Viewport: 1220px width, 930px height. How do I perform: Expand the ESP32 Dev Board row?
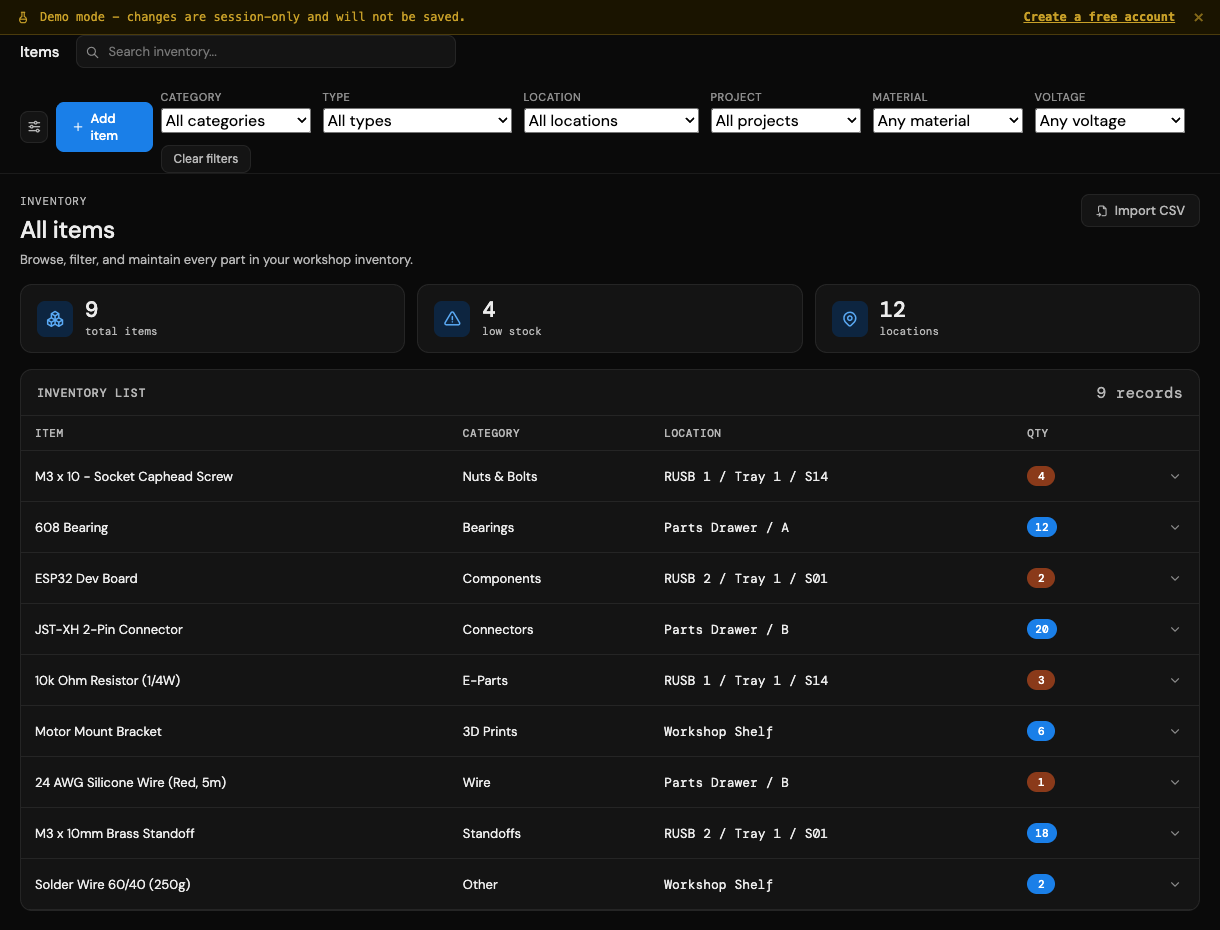(x=1175, y=579)
